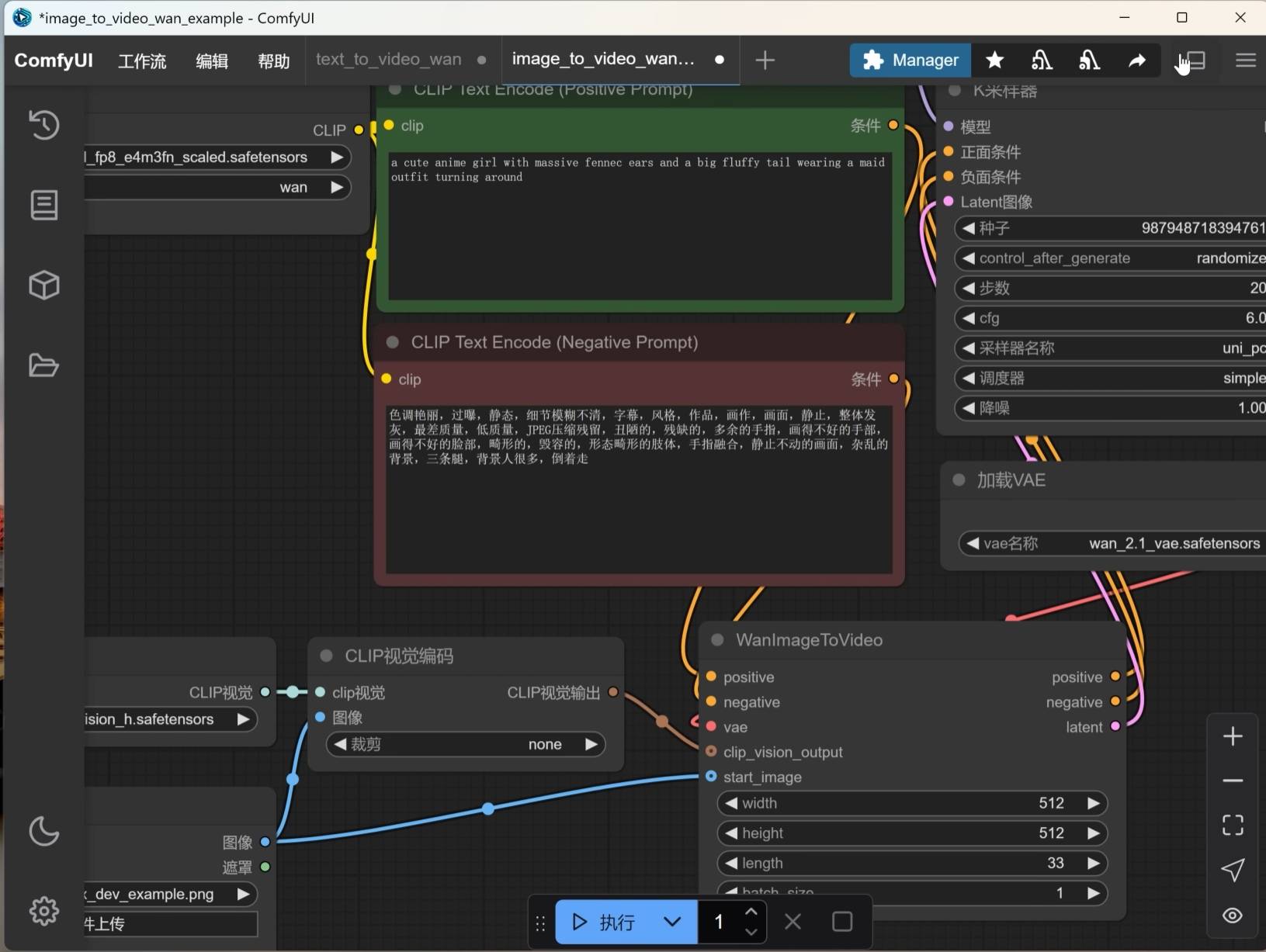Decrease width value left arrow
The width and height of the screenshot is (1266, 952).
[731, 803]
